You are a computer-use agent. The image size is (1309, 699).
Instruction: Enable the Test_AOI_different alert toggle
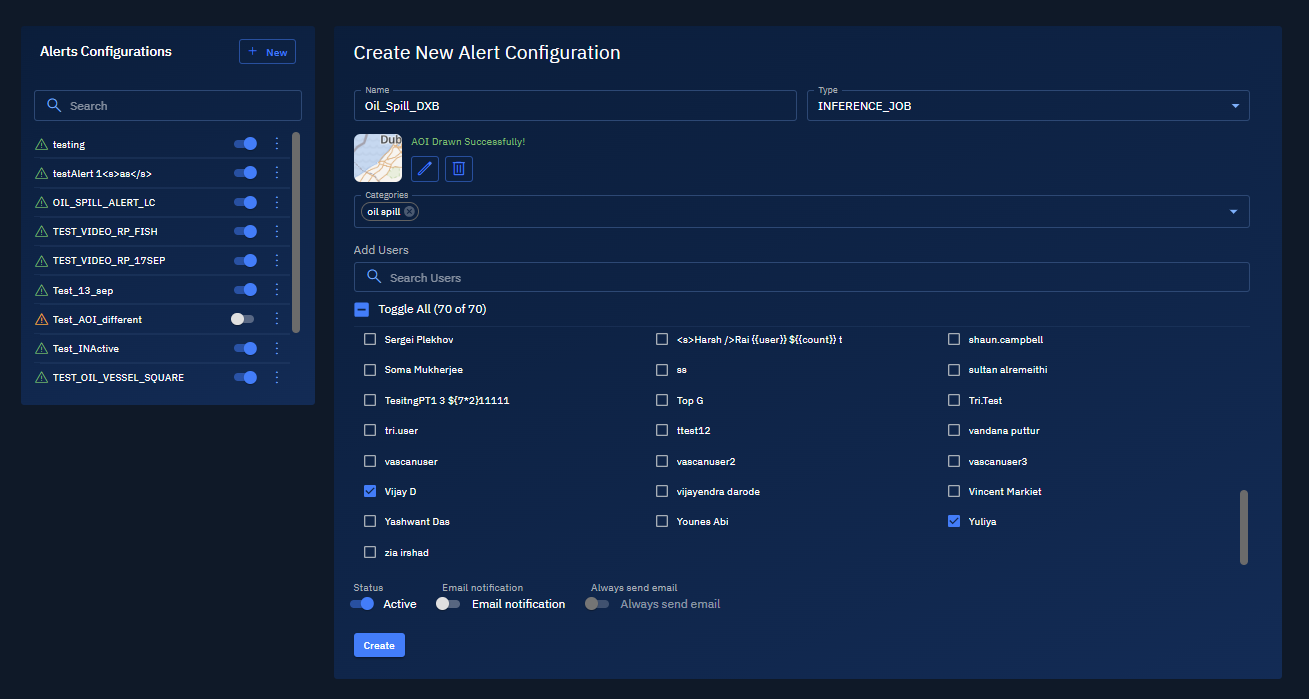click(x=242, y=319)
